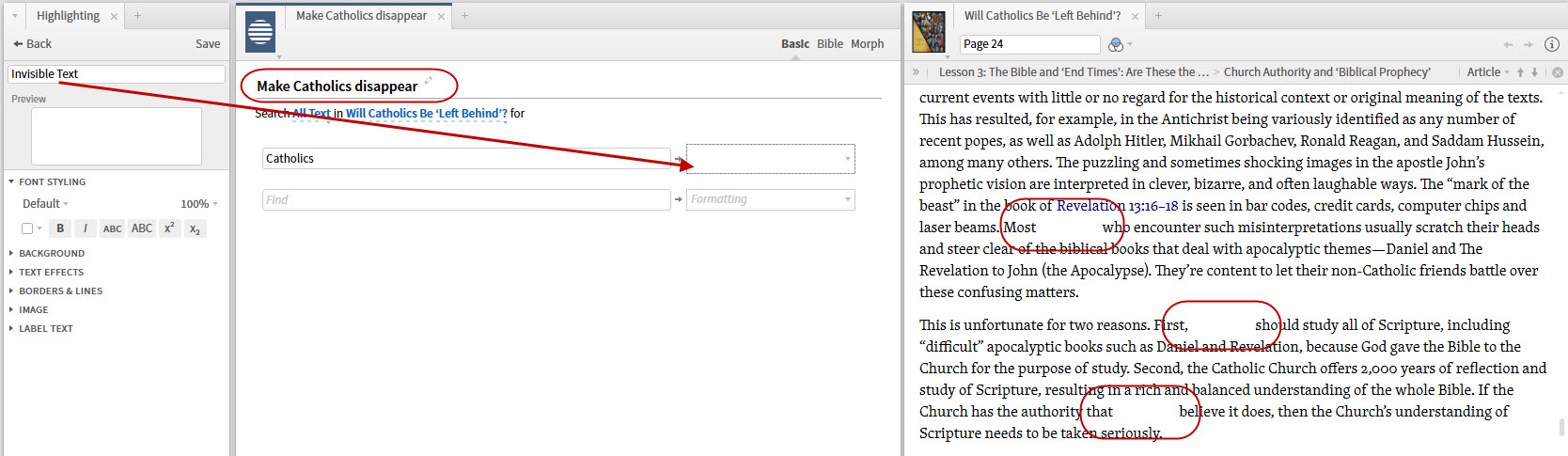Select the Basic search mode
The width and height of the screenshot is (1568, 456).
point(795,43)
